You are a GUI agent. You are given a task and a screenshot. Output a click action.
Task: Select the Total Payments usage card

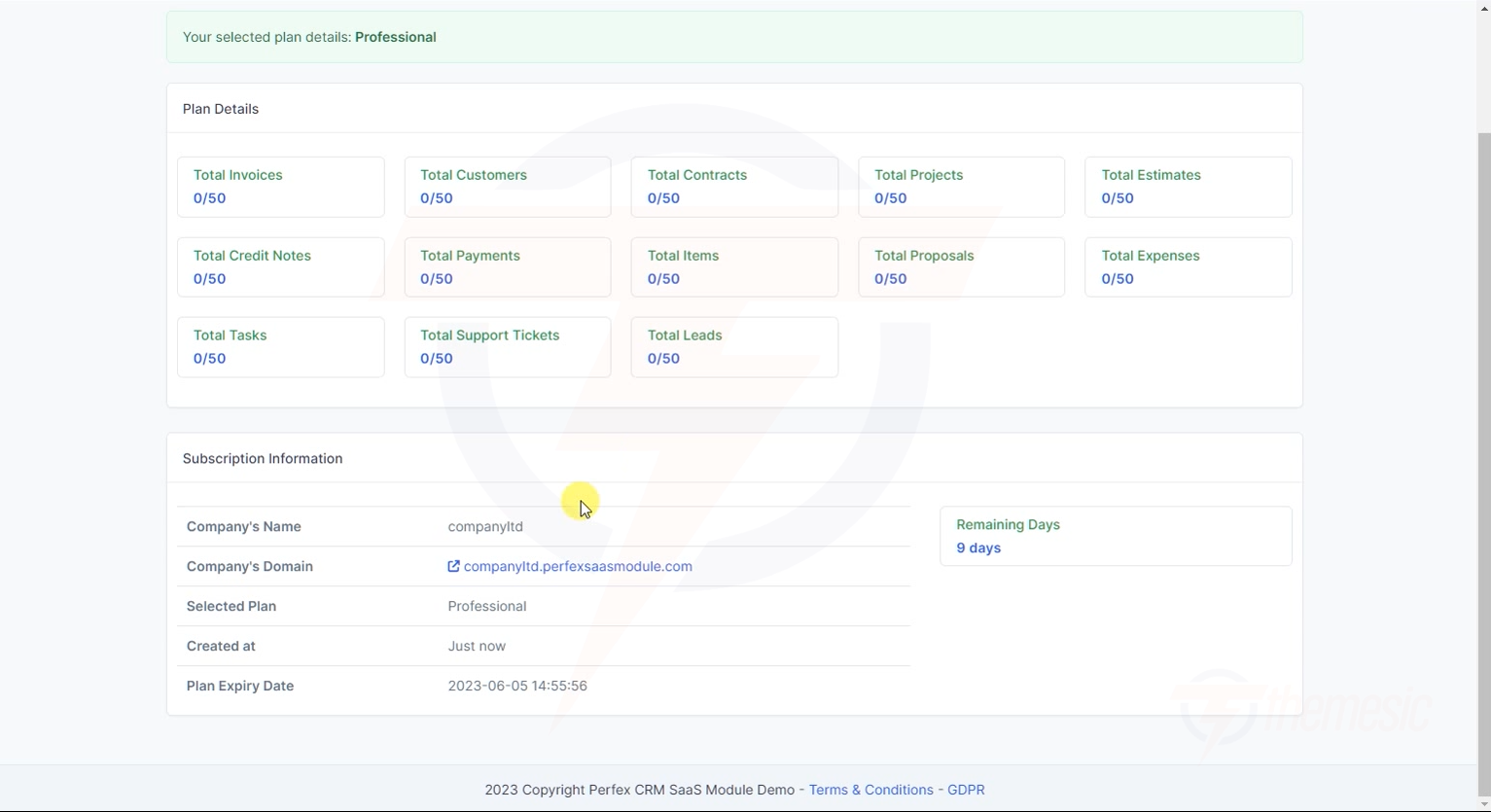(x=507, y=266)
